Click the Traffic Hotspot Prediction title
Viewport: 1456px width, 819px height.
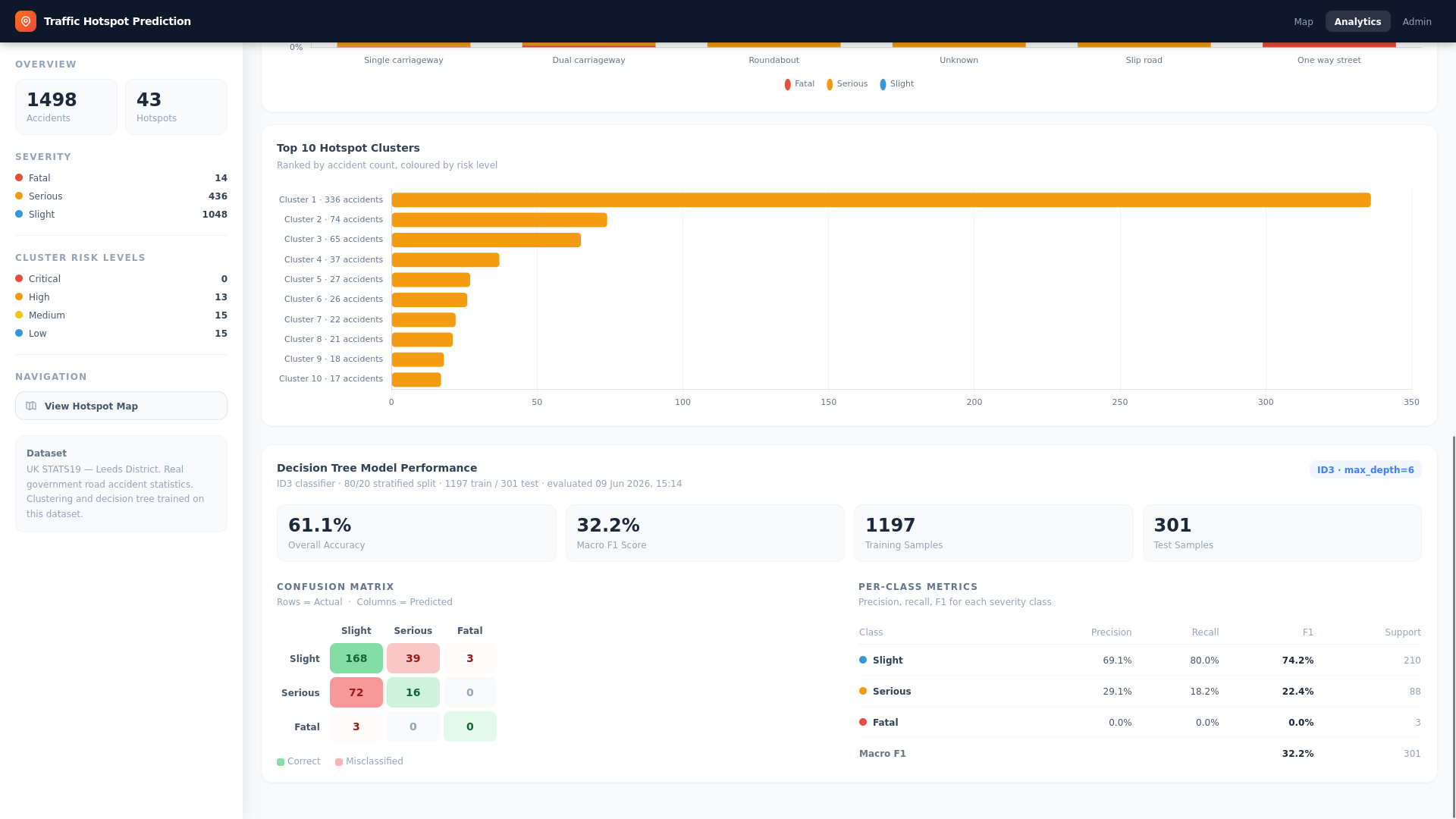click(x=118, y=21)
